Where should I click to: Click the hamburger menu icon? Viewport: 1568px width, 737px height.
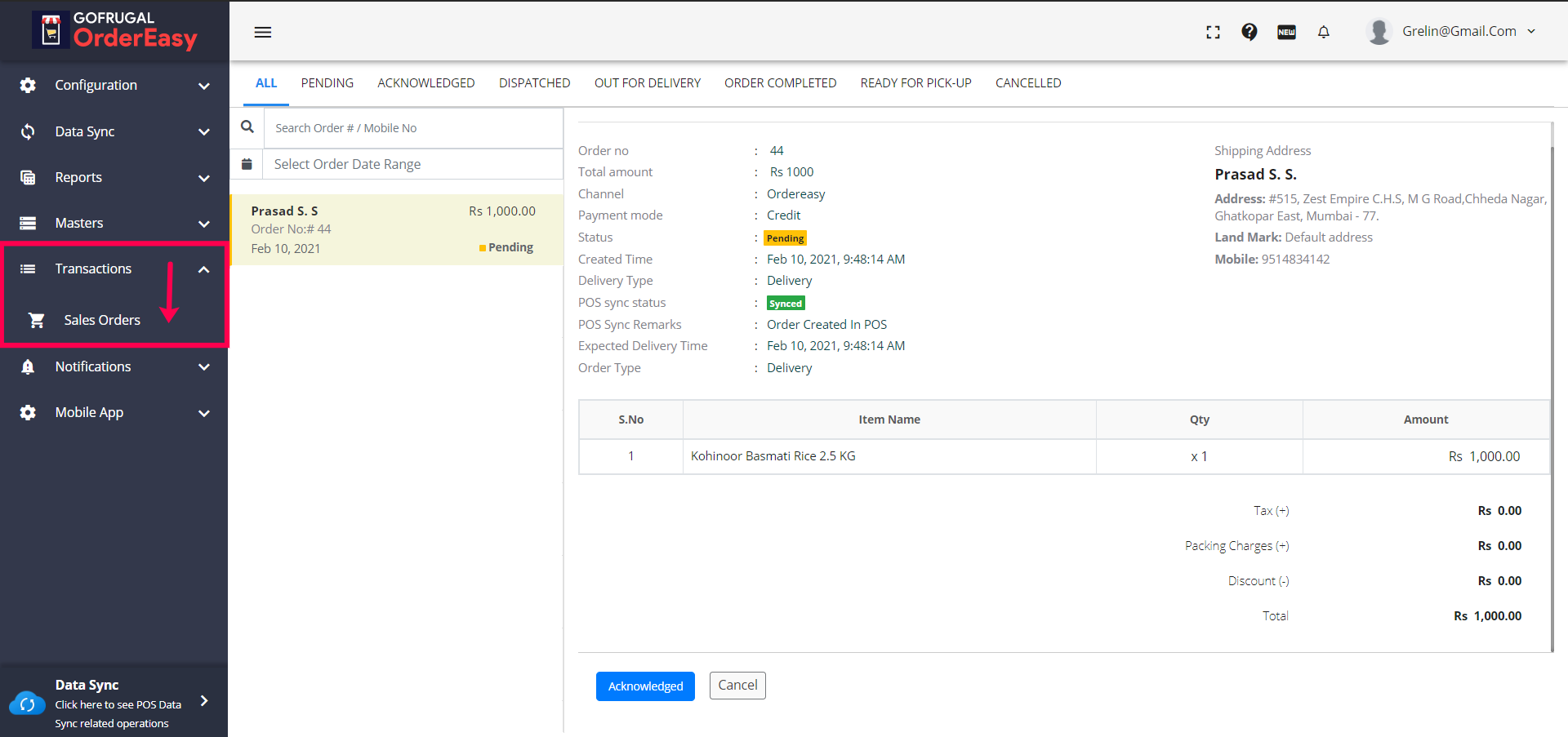[262, 33]
